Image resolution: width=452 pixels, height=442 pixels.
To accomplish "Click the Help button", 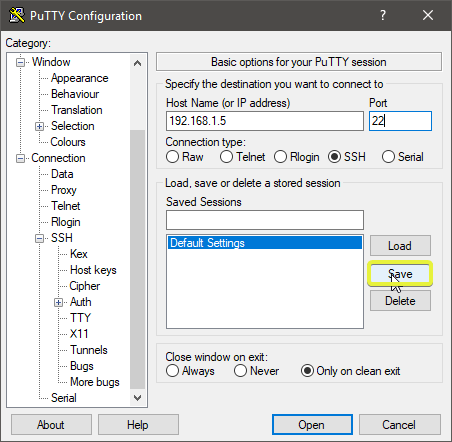I will [x=138, y=425].
